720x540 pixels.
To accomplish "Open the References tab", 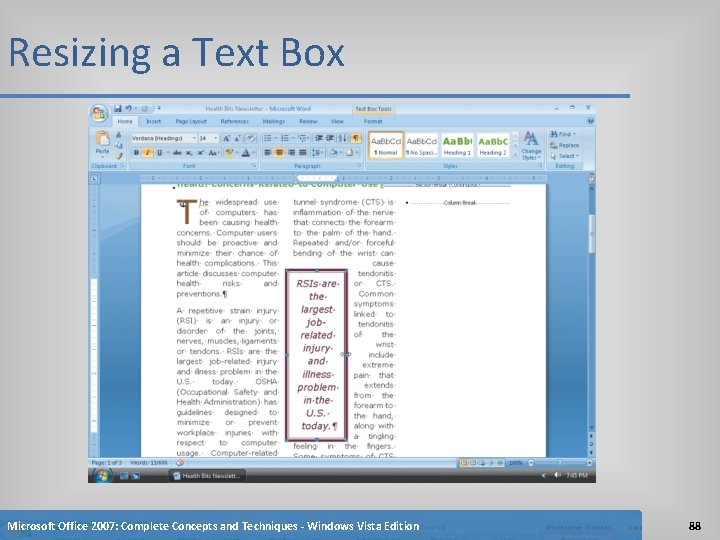I will click(x=234, y=121).
